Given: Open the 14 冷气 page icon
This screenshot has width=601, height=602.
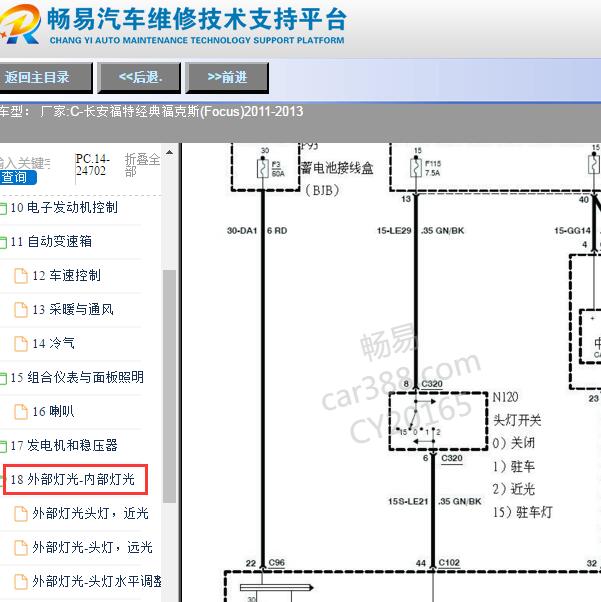Looking at the screenshot, I should click(21, 344).
